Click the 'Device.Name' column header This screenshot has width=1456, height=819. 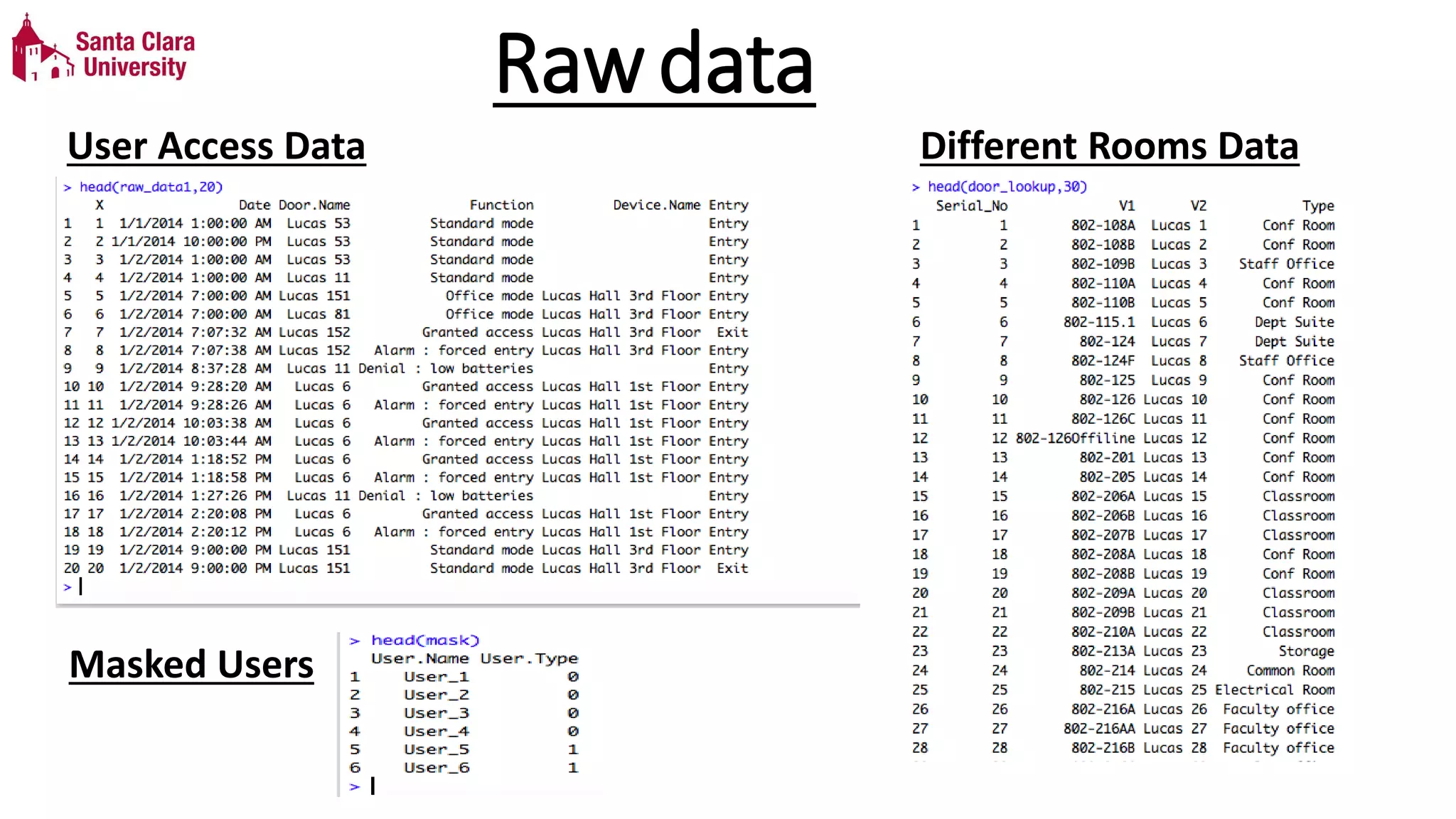(x=657, y=205)
